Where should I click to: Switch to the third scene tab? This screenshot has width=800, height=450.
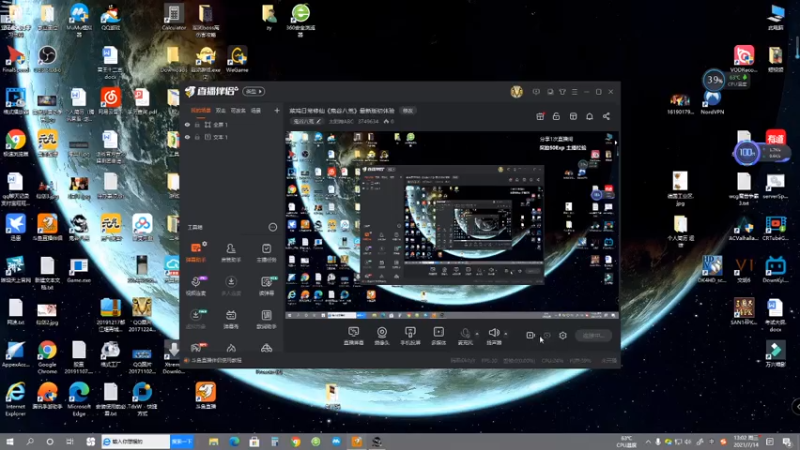click(238, 110)
